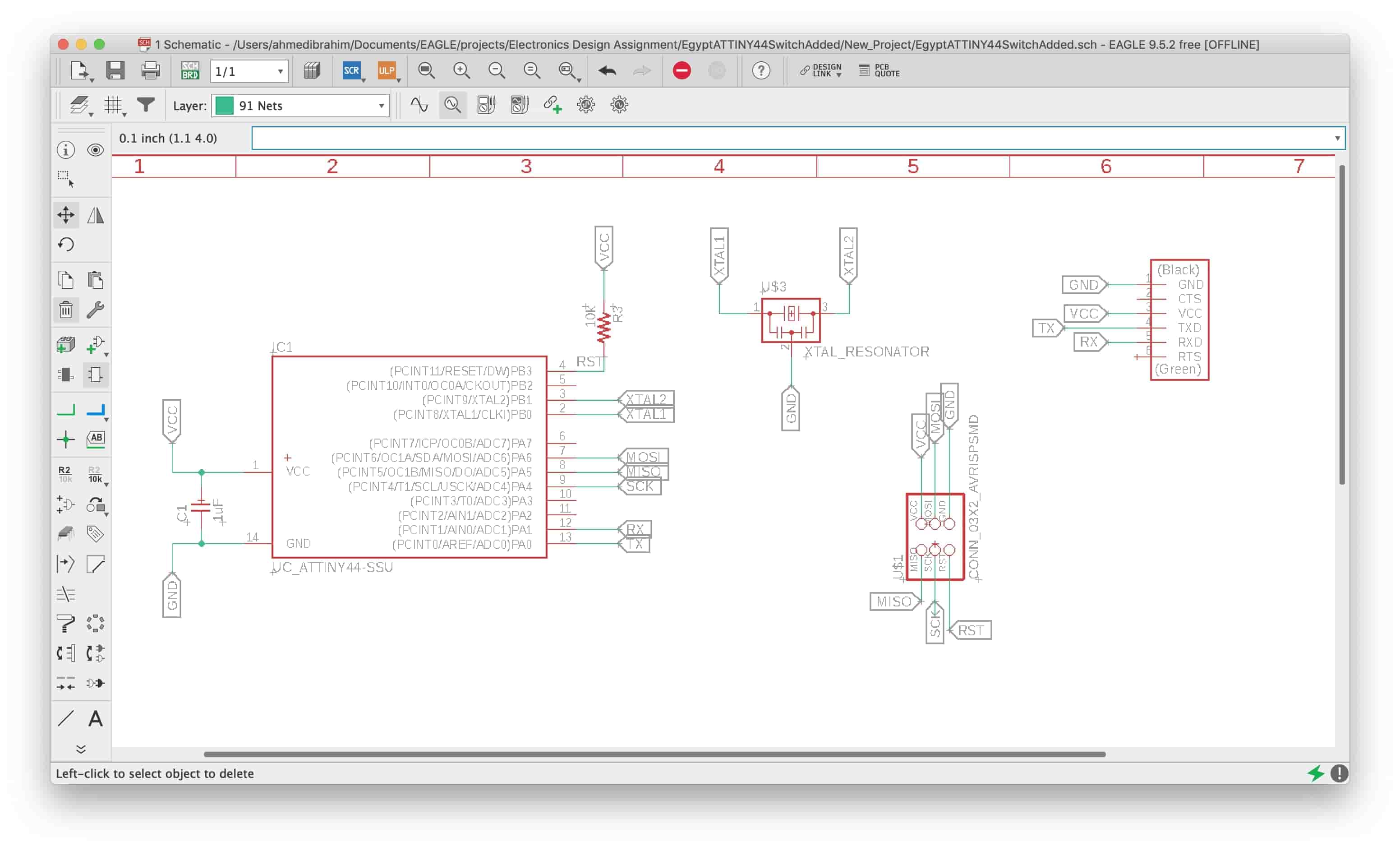1400x851 pixels.
Task: Select the Miter corner tool
Action: point(96,564)
